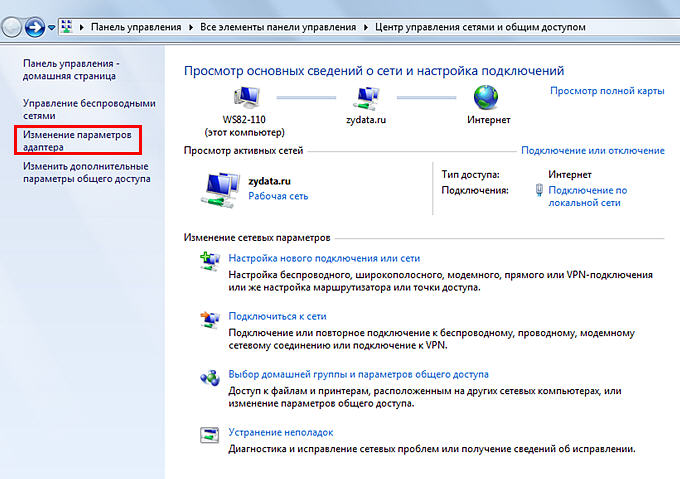Viewport: 680px width, 479px height.
Task: Click the Подключения: label
Action: click(475, 190)
